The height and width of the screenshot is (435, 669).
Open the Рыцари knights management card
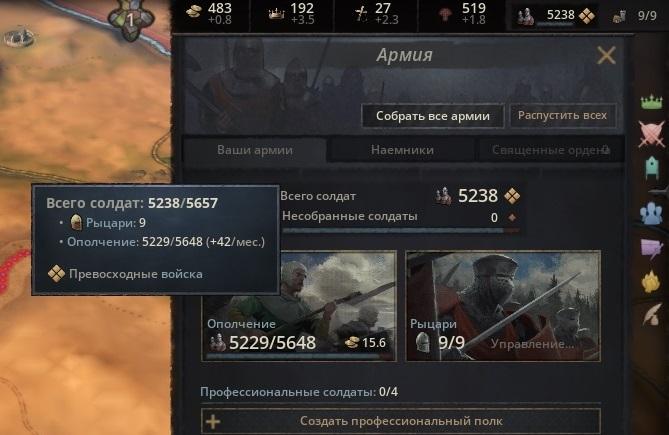click(503, 306)
